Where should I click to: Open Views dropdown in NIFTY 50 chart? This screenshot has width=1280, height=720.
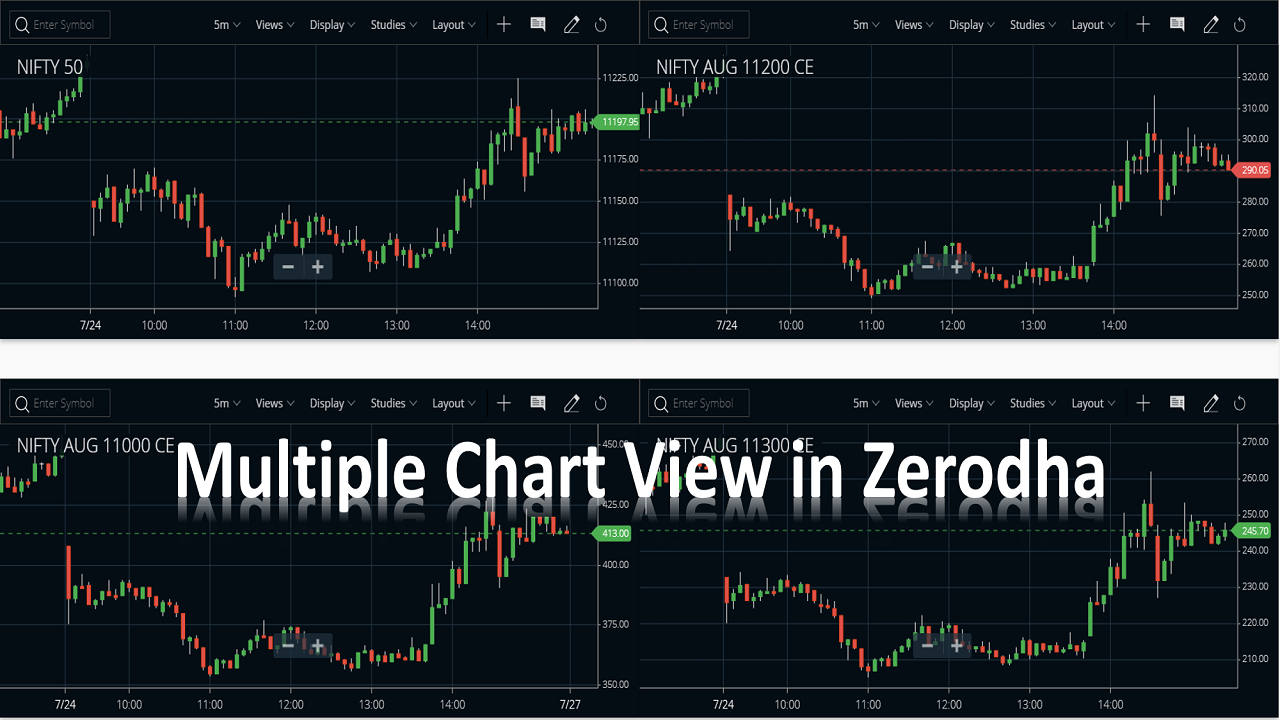(275, 25)
